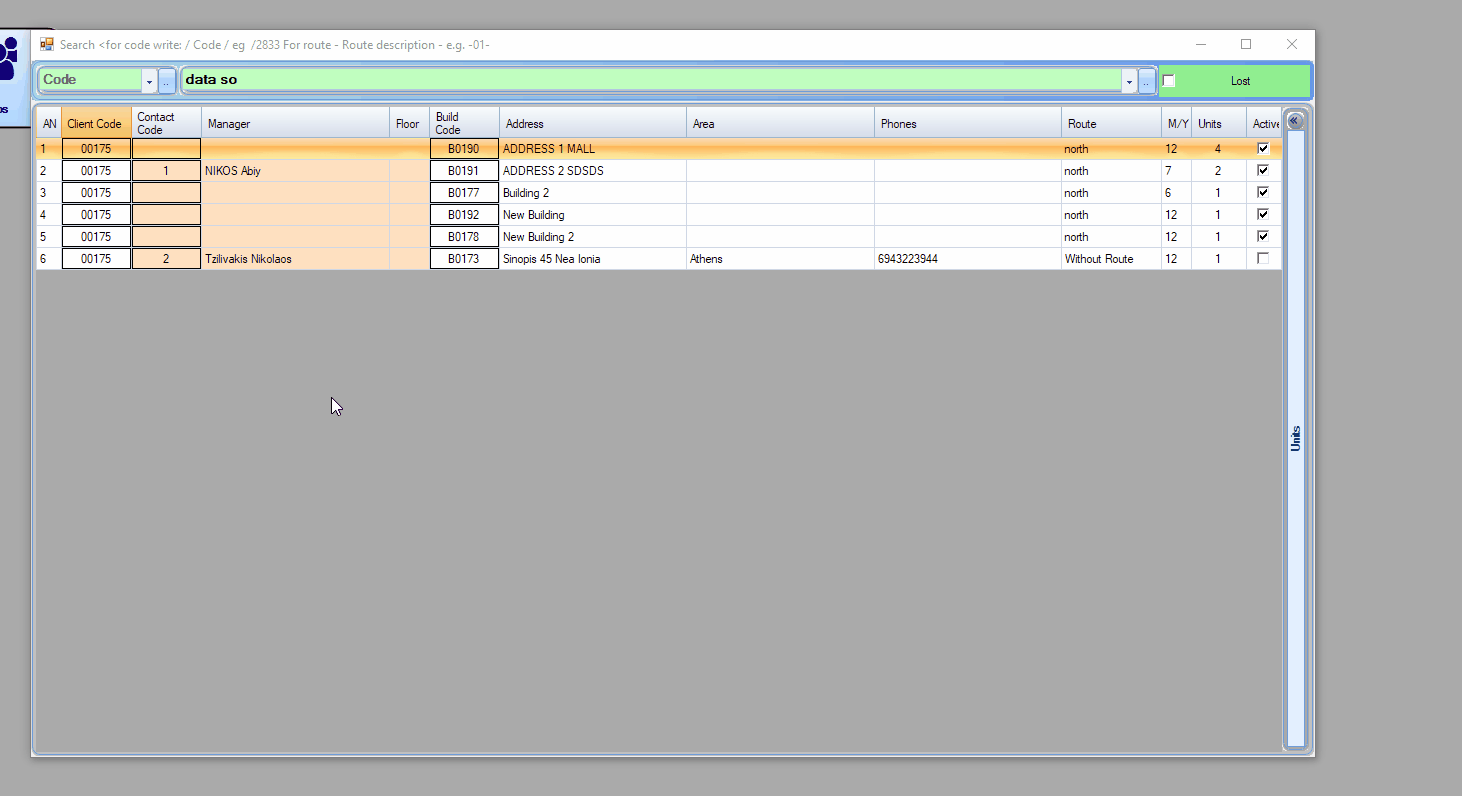
Task: Toggle the Lost checkbox
Action: (1168, 81)
